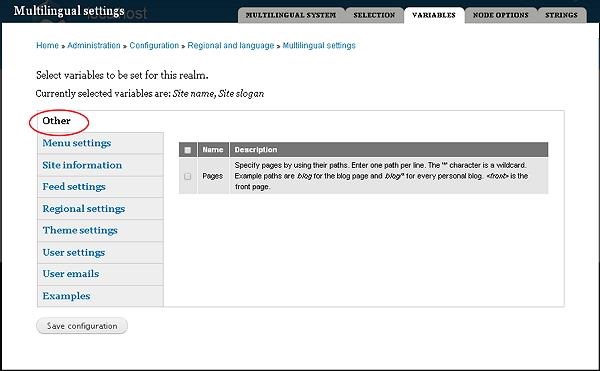Viewport: 600px width, 371px height.
Task: Click the Multilingual settings breadcrumb link
Action: pos(319,46)
